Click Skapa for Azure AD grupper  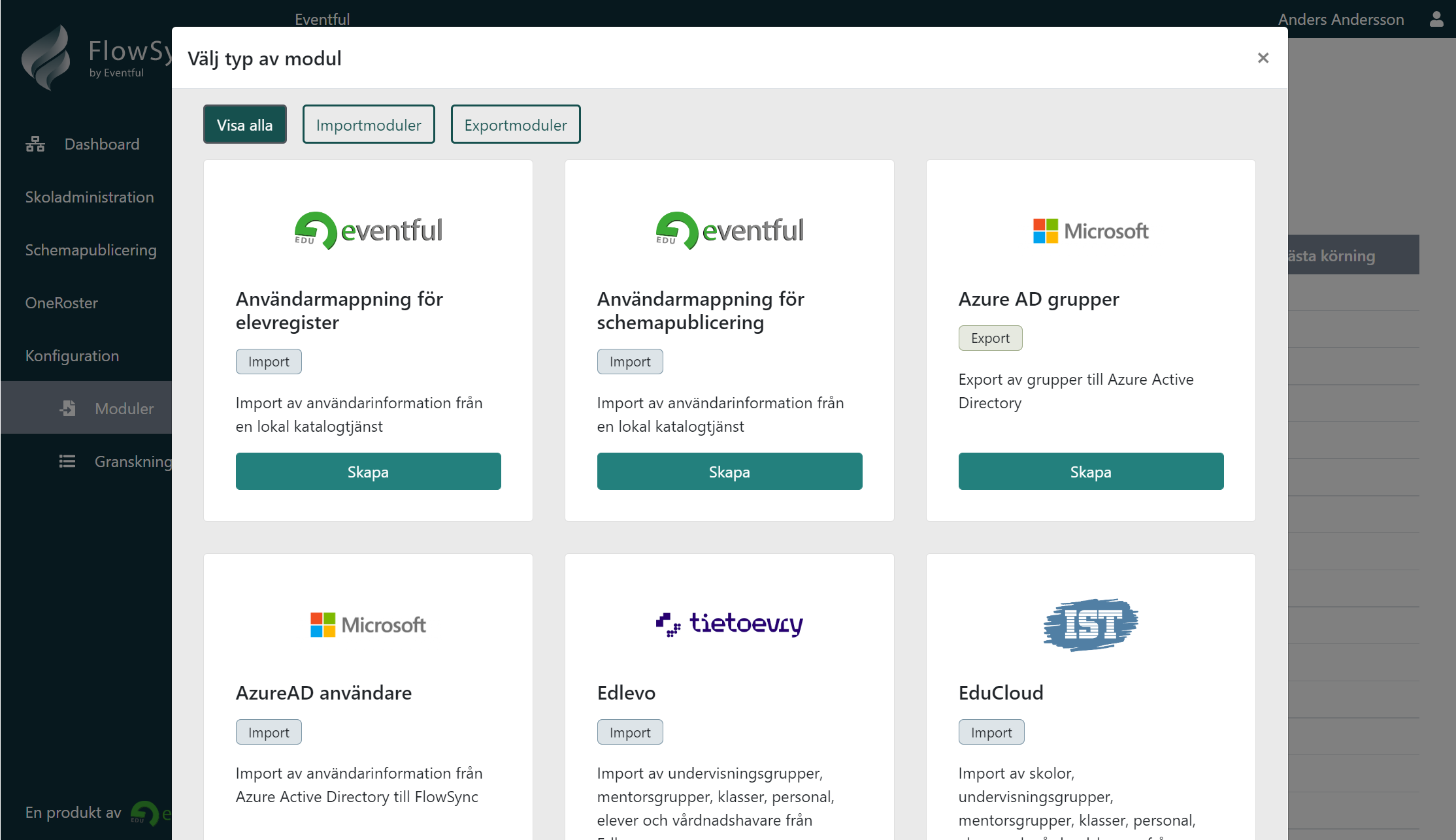[x=1091, y=472]
